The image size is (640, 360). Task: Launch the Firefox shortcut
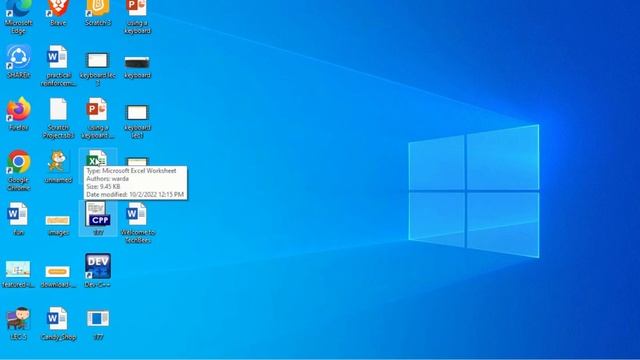pyautogui.click(x=18, y=109)
